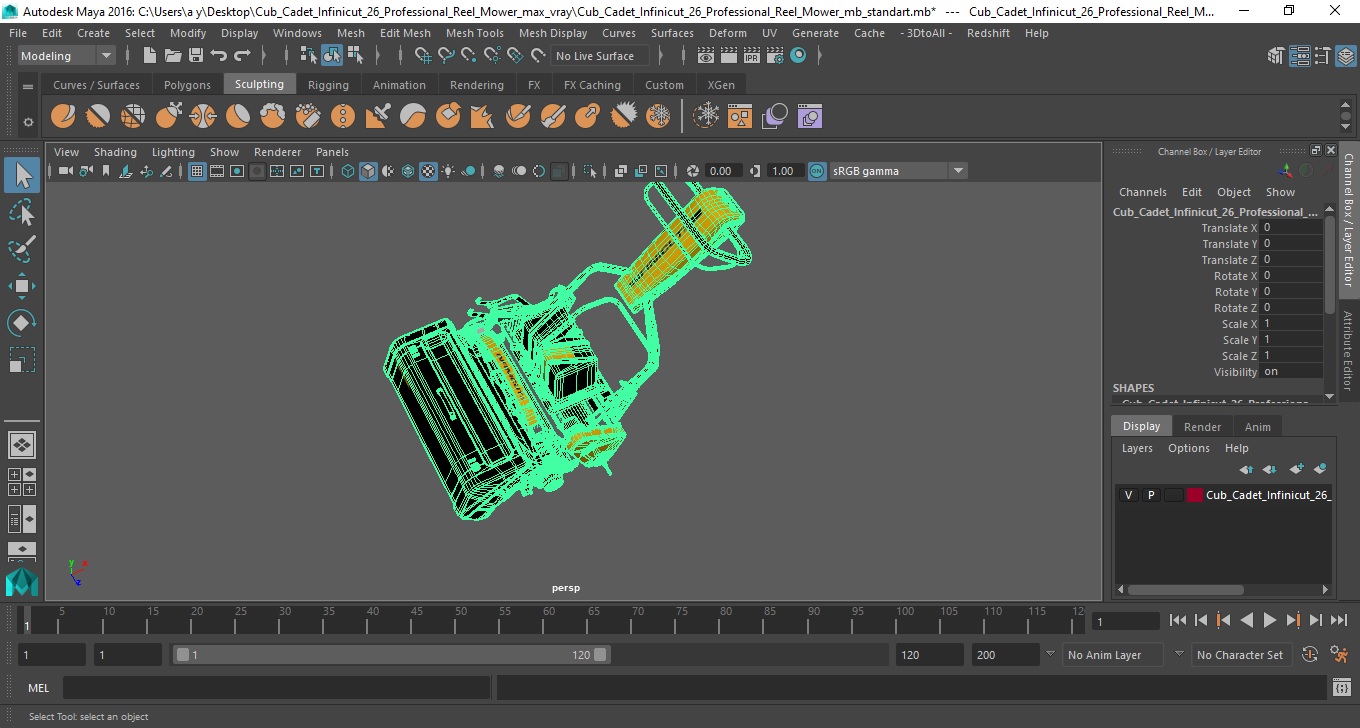Click the Convert to Frozen snowflake icon

(707, 117)
